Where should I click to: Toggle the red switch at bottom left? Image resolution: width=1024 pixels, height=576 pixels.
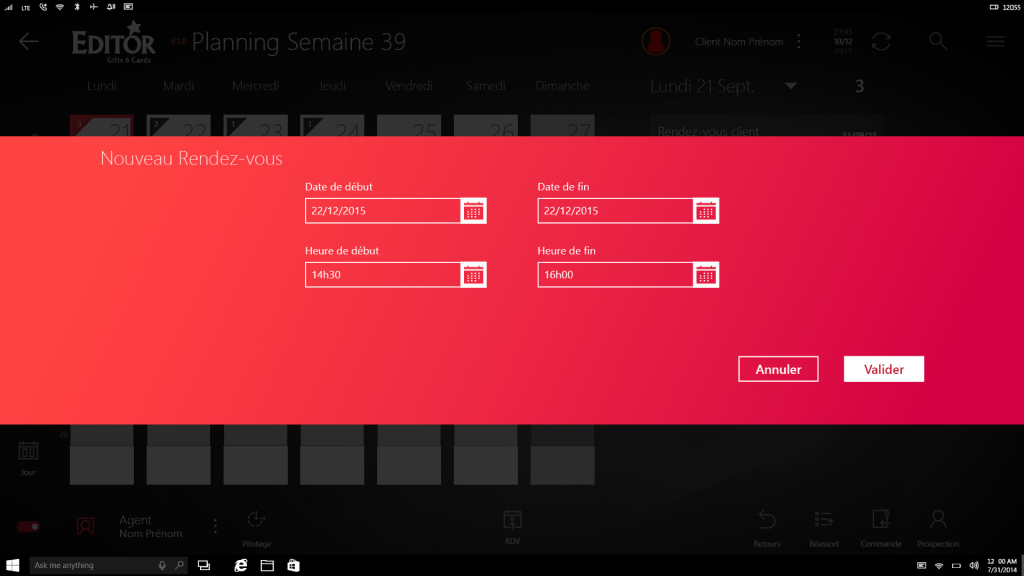point(28,526)
